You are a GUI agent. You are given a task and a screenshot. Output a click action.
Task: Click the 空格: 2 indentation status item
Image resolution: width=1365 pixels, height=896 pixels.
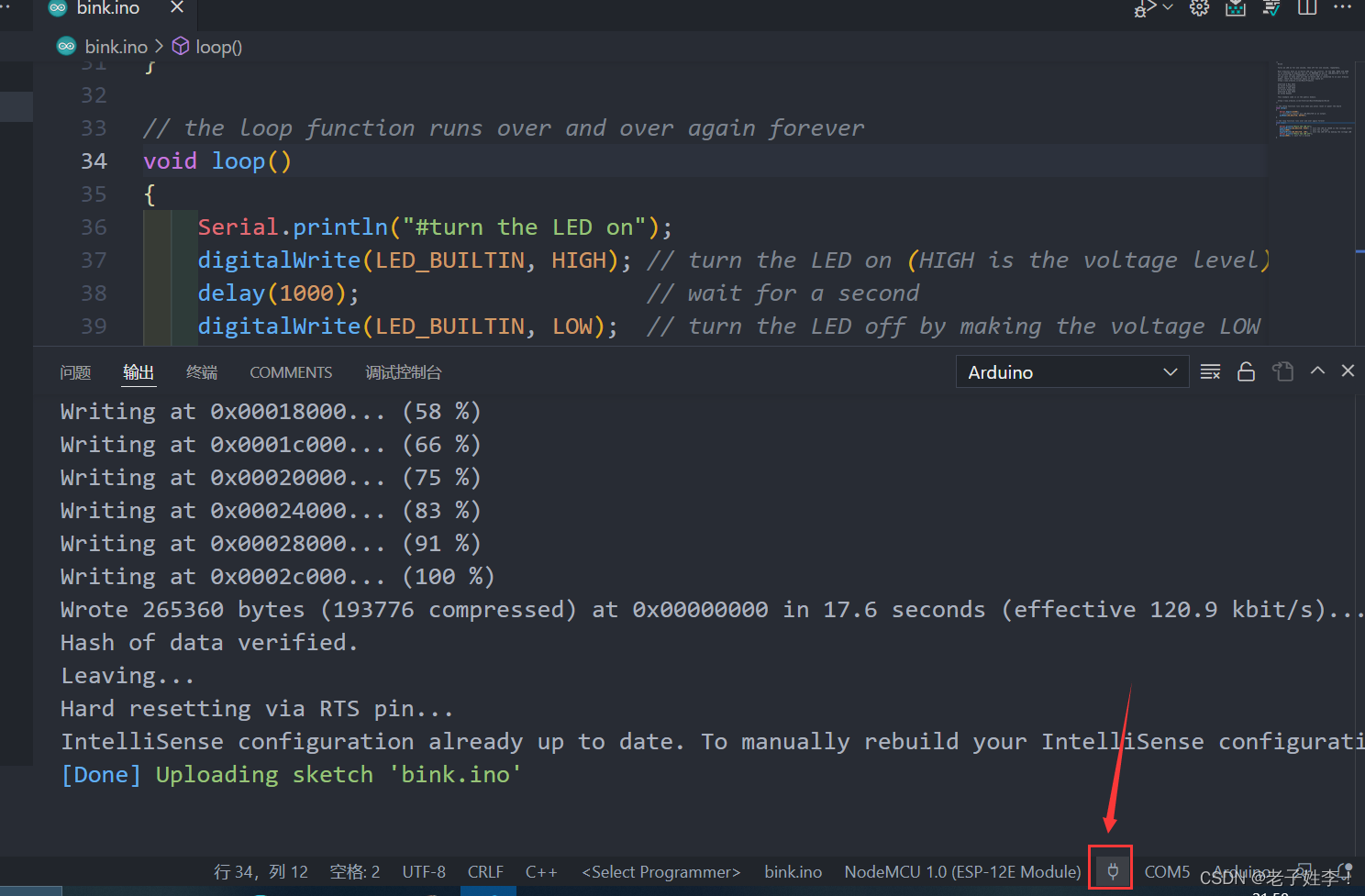pyautogui.click(x=354, y=872)
